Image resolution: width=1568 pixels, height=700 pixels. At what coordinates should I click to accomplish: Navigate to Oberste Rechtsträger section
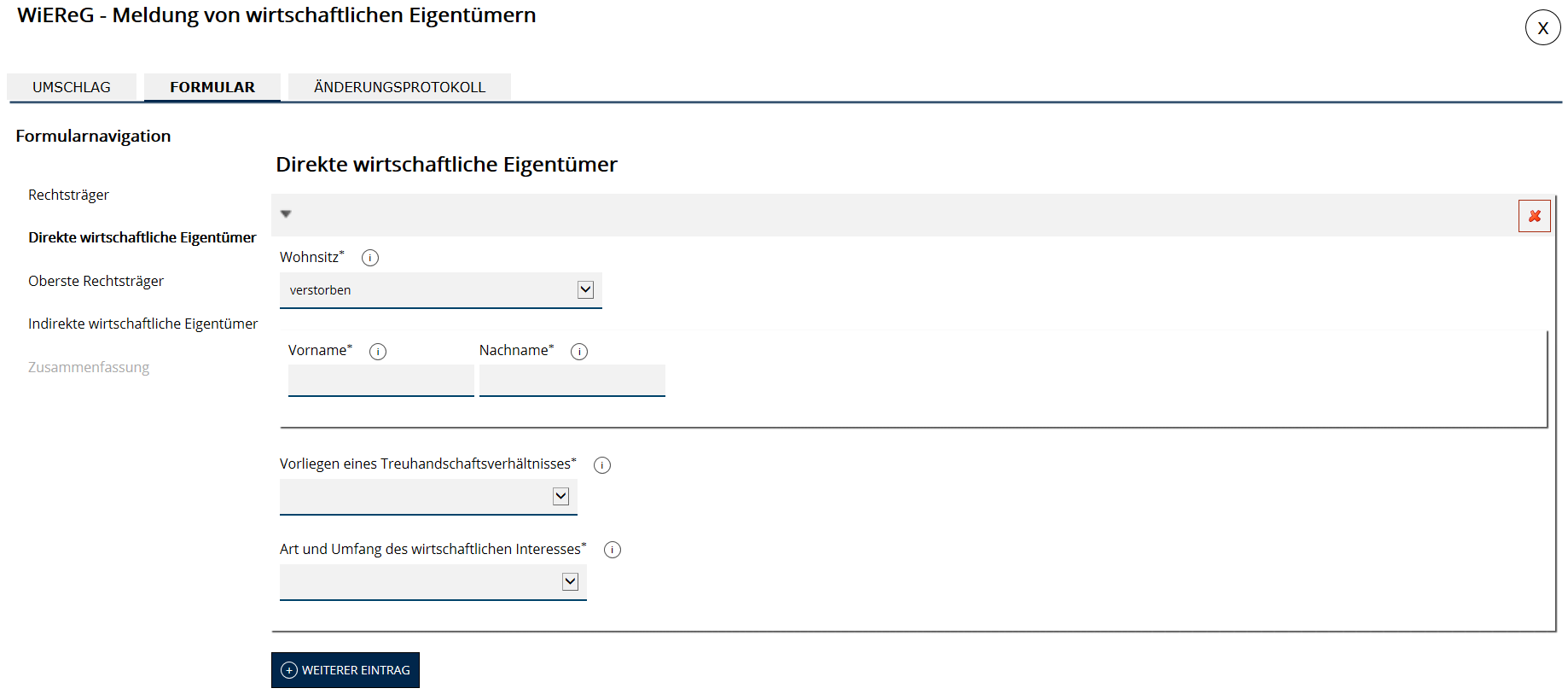(x=96, y=281)
